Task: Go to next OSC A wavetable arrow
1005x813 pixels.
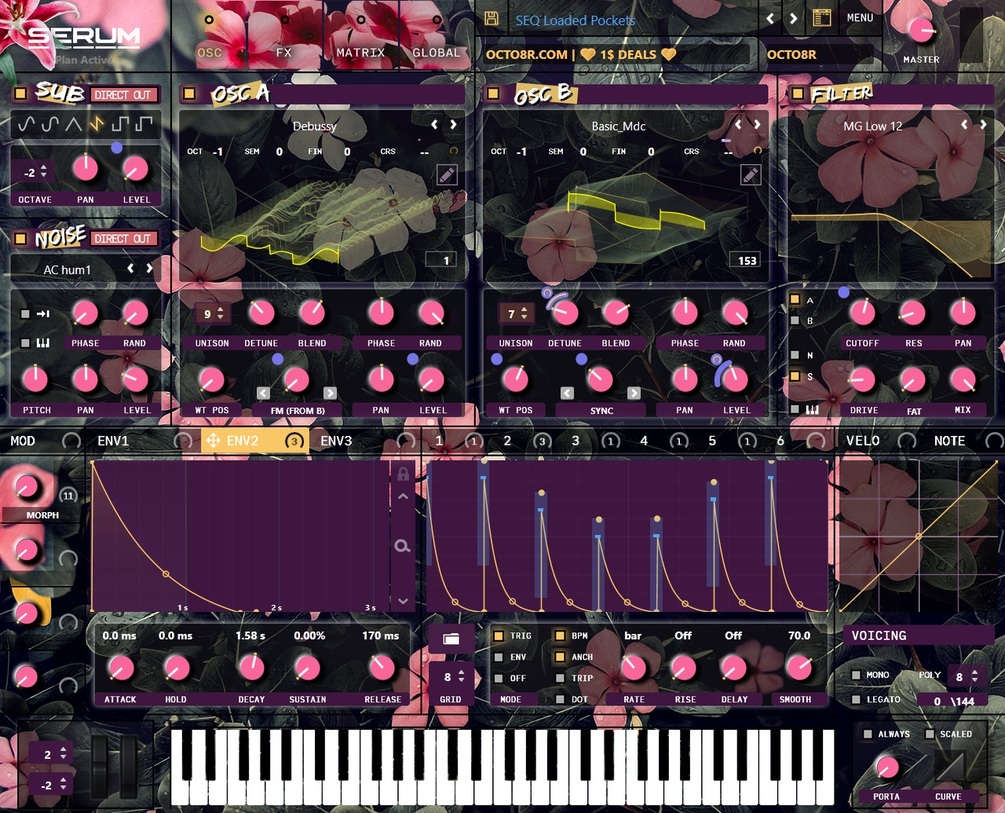Action: 453,124
